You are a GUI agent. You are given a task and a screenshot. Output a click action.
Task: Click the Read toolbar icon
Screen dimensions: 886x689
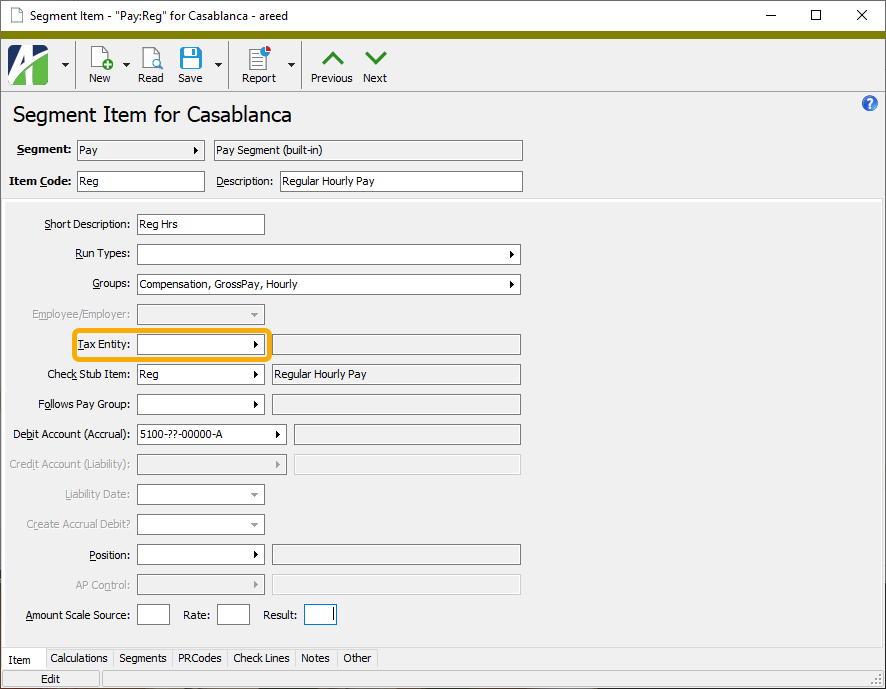(151, 64)
